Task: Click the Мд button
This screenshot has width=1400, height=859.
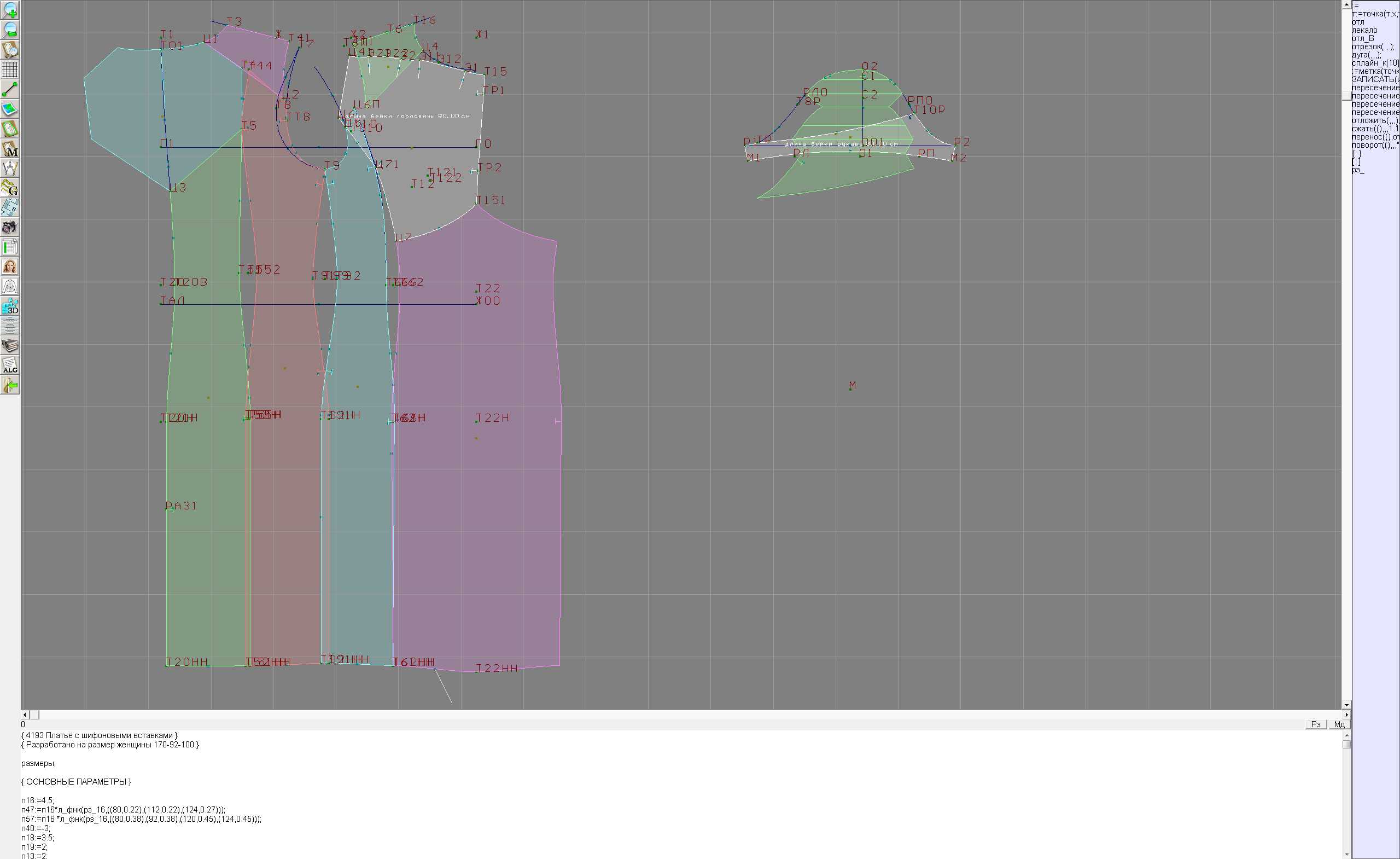Action: pyautogui.click(x=1339, y=724)
